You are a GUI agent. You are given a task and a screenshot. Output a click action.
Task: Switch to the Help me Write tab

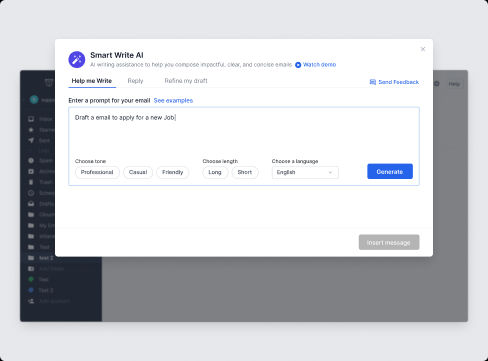(92, 81)
